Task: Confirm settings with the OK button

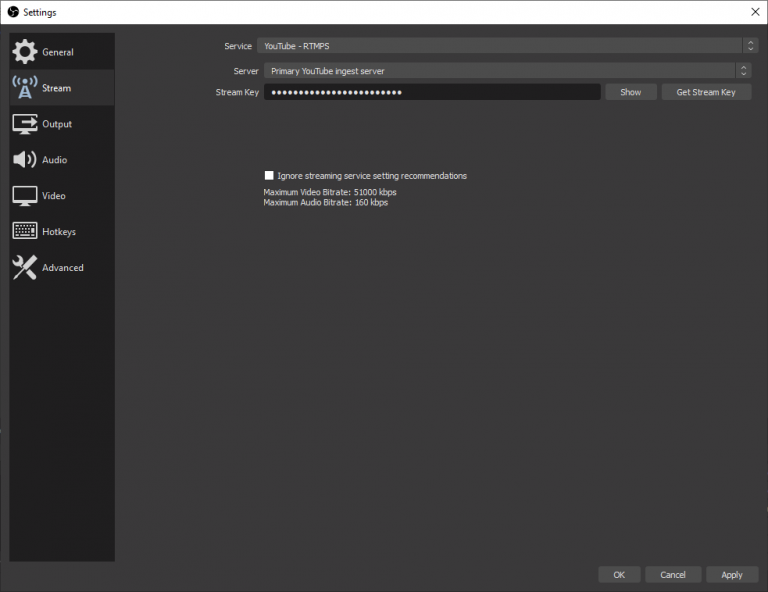Action: (x=619, y=575)
